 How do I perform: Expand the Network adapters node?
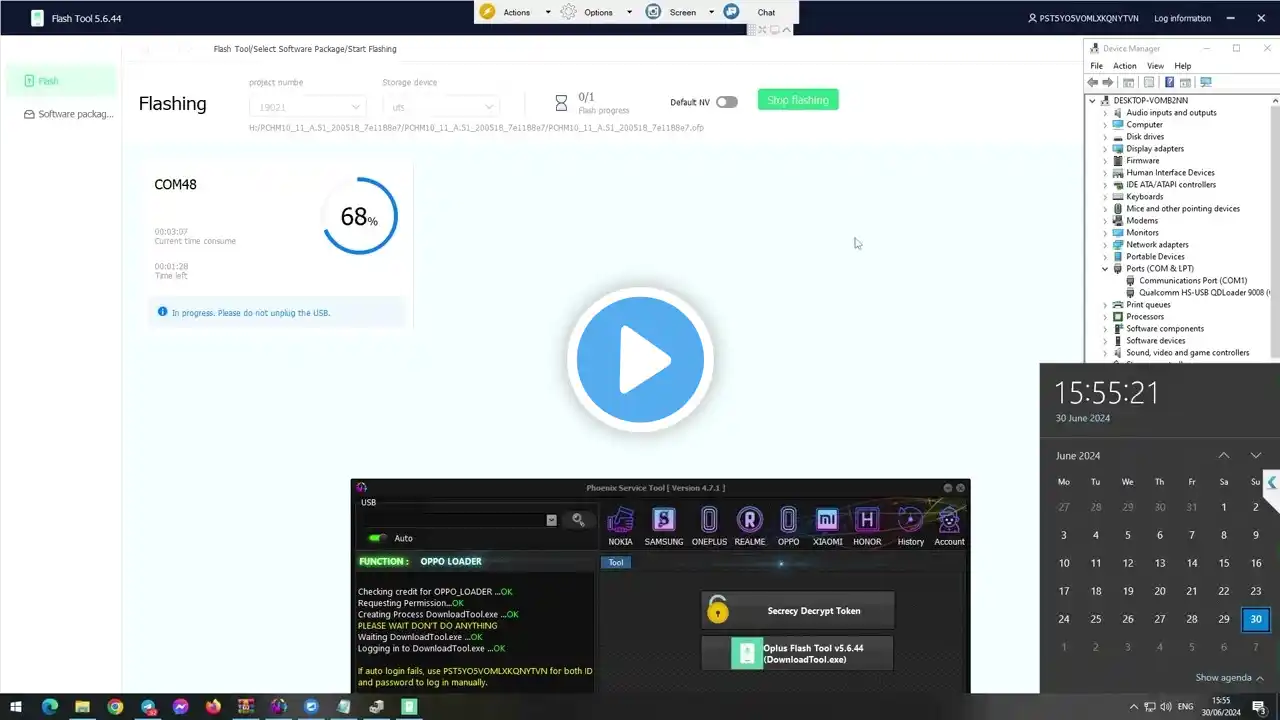click(x=1105, y=245)
